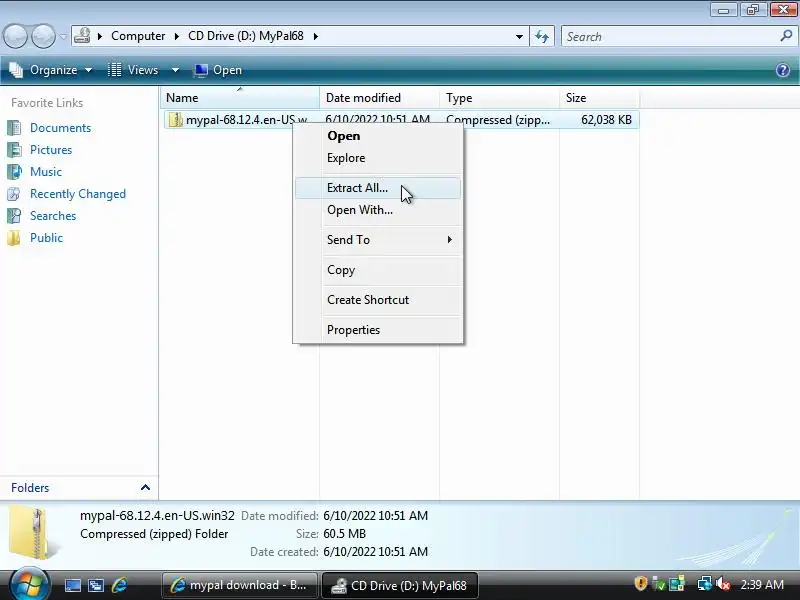The image size is (800, 600).
Task: Click the Back navigation button
Action: click(15, 36)
